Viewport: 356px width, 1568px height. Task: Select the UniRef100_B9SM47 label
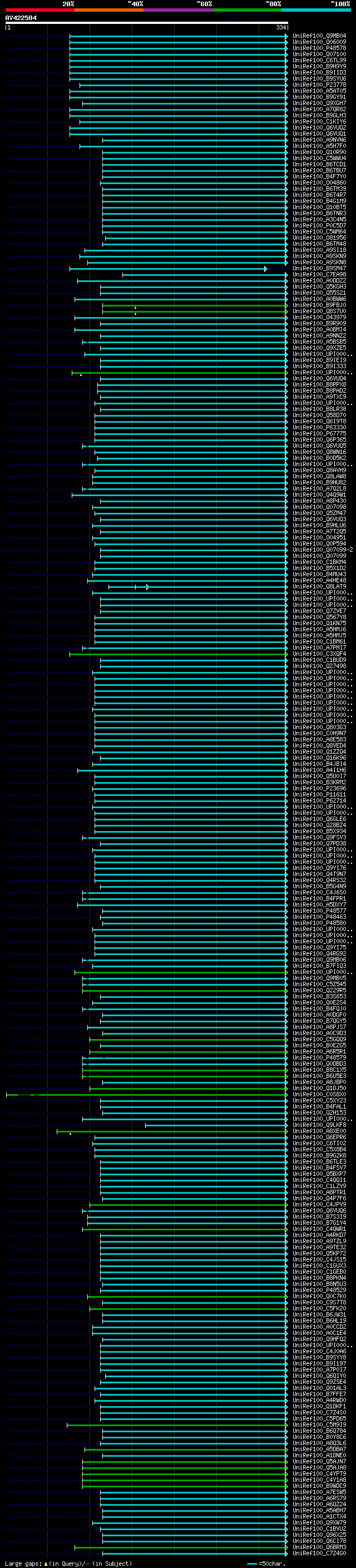[319, 269]
